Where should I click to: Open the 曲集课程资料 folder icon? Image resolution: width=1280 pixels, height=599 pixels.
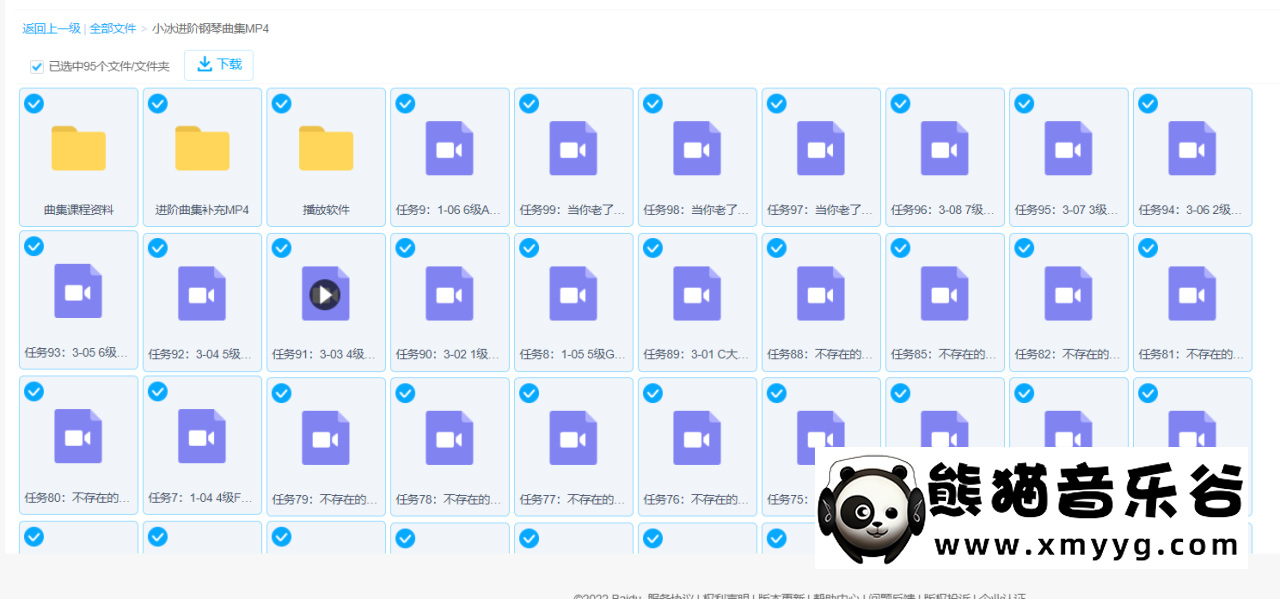tap(78, 148)
